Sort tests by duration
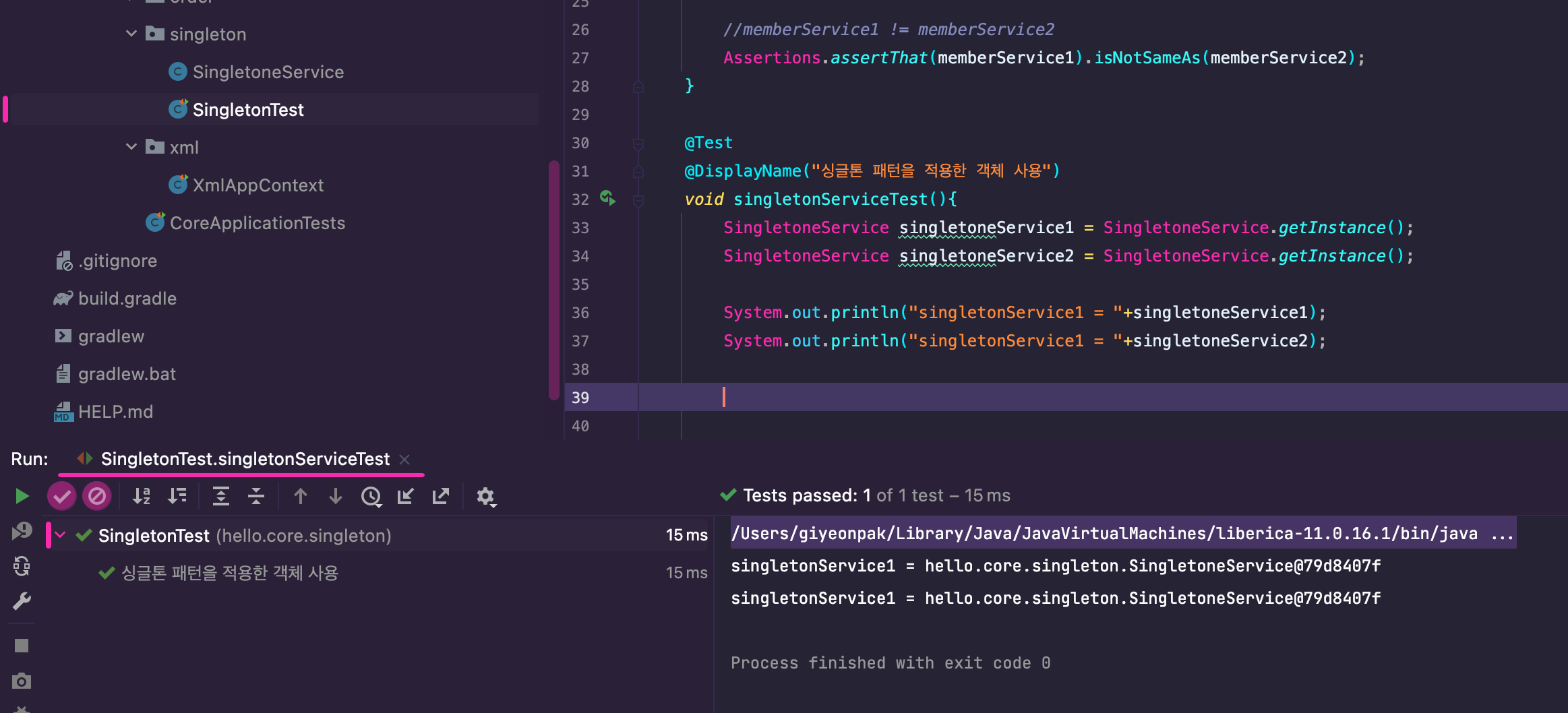Viewport: 1568px width, 713px height. coord(177,497)
